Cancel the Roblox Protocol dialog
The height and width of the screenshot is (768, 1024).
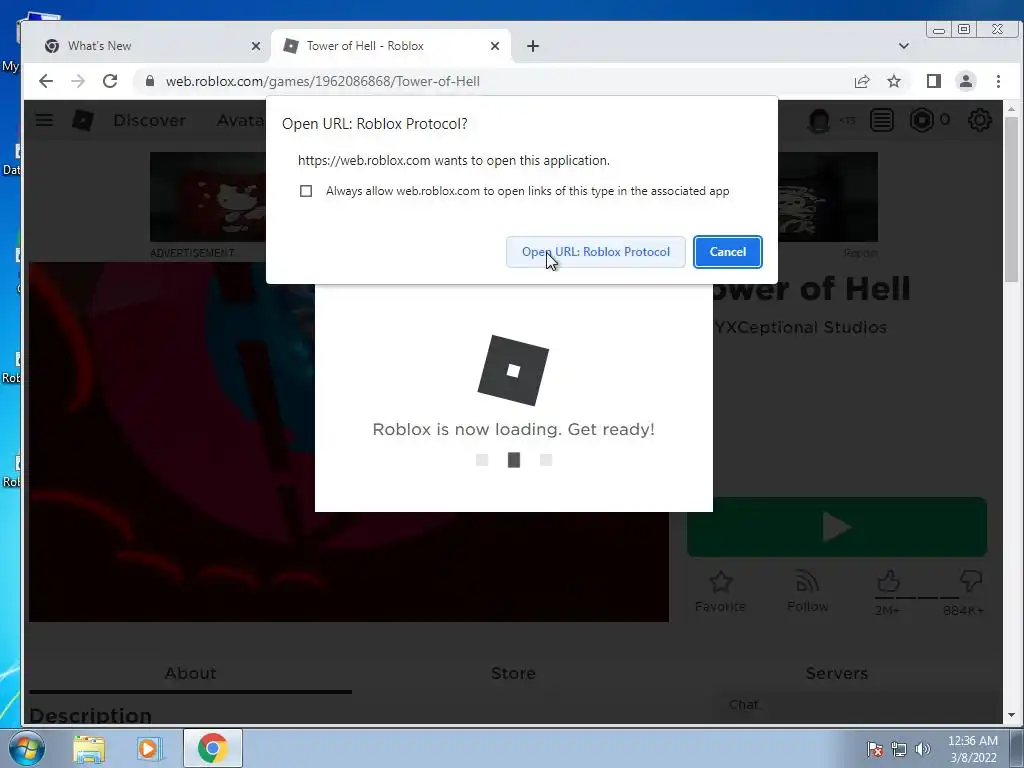(x=728, y=252)
